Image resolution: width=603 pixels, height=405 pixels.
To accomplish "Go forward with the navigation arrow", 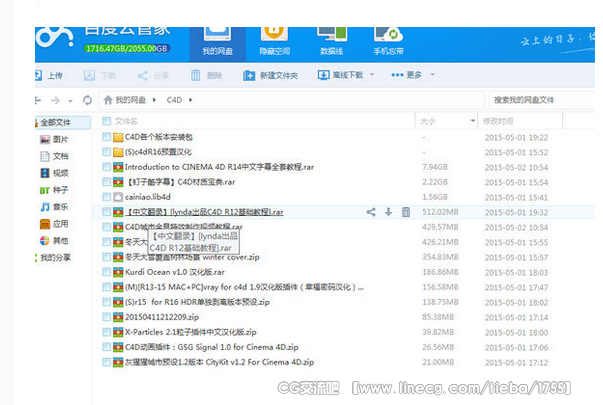I will (x=55, y=100).
